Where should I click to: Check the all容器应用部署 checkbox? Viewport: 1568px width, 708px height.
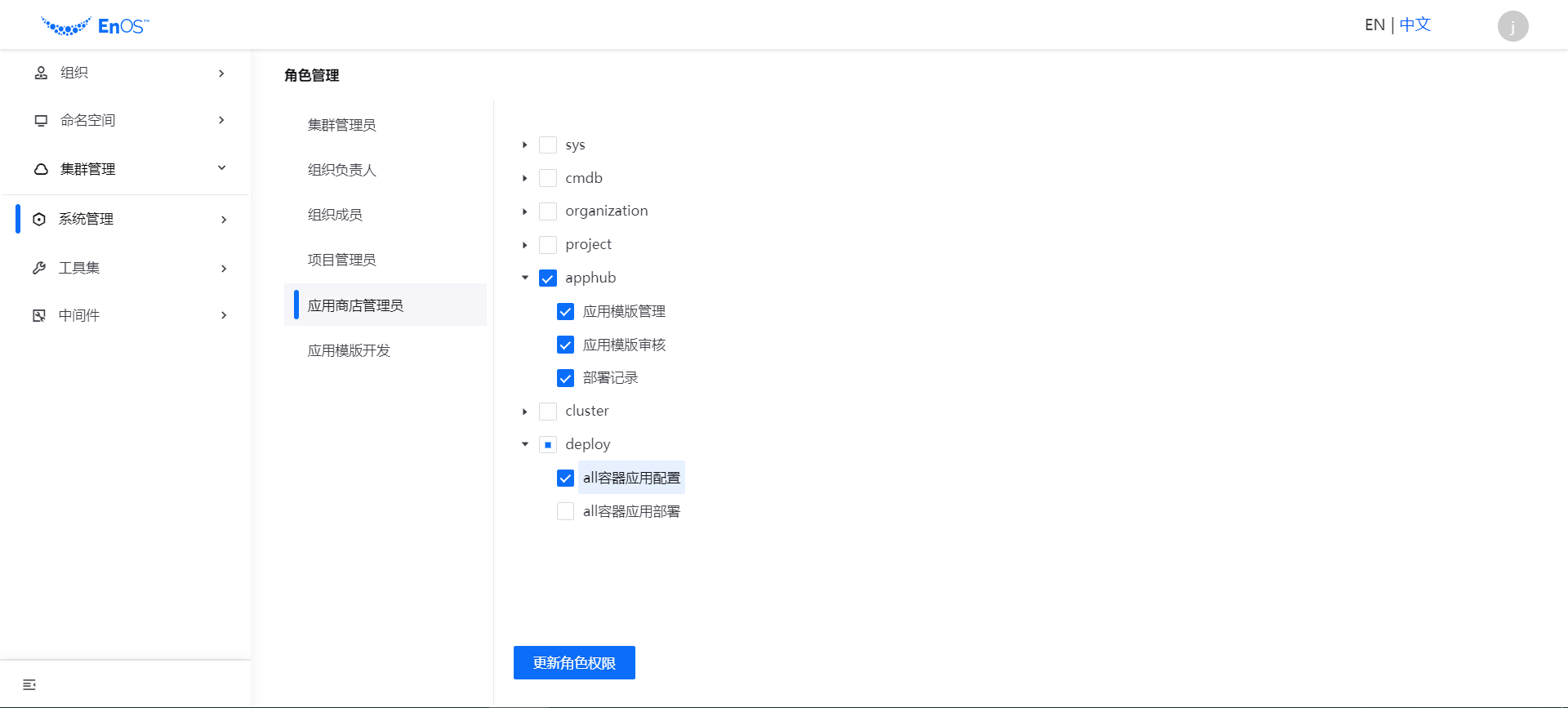pos(565,511)
